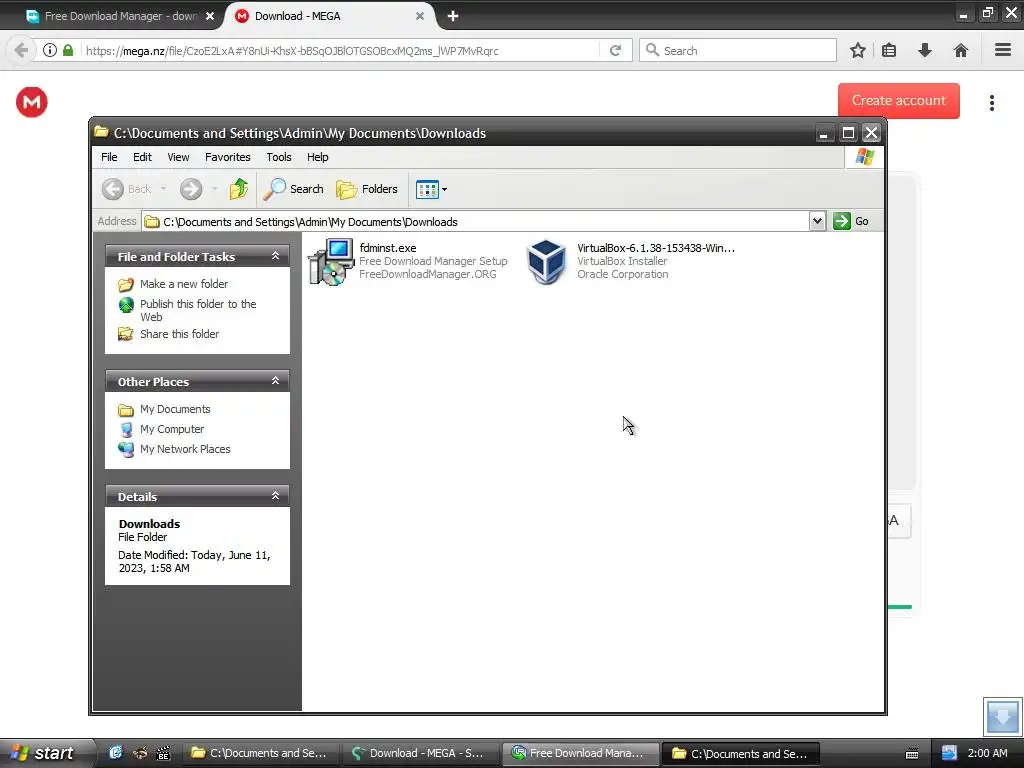Click the system tray icon next to clock
This screenshot has width=1024, height=768.
tap(949, 753)
